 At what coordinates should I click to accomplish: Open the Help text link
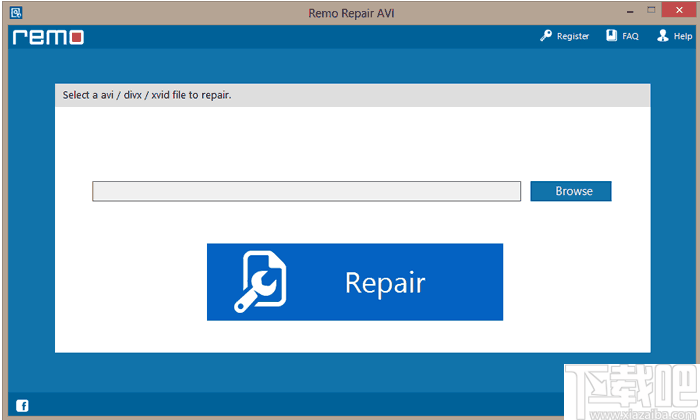click(x=683, y=36)
